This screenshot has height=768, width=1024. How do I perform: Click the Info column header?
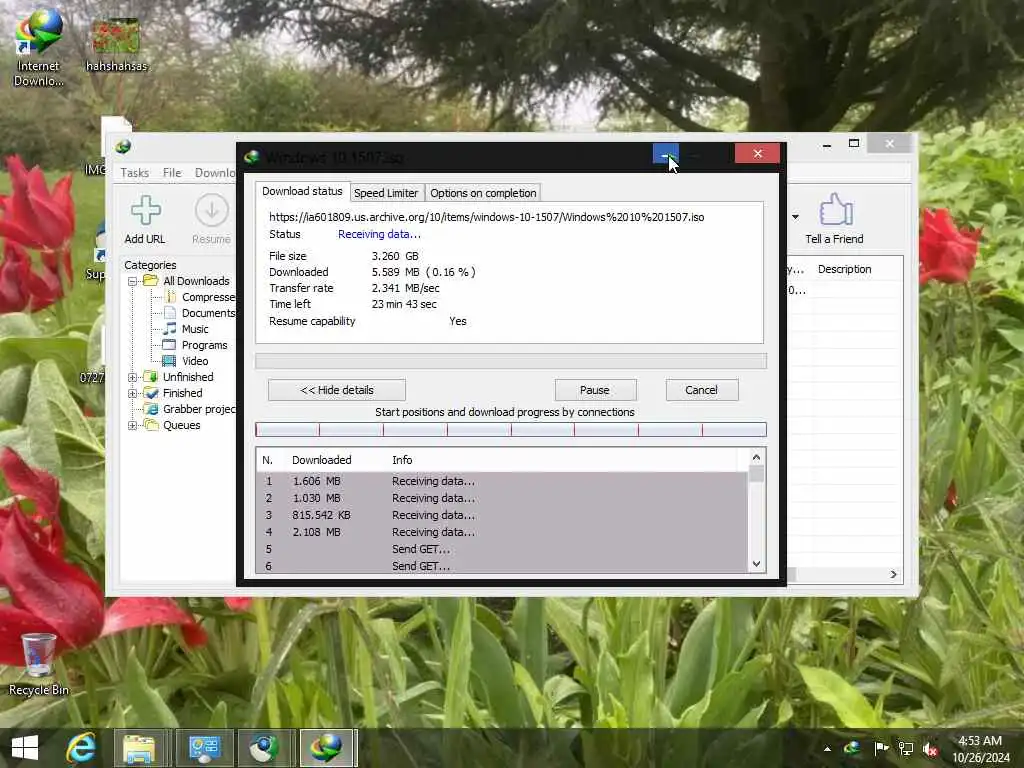(x=402, y=460)
